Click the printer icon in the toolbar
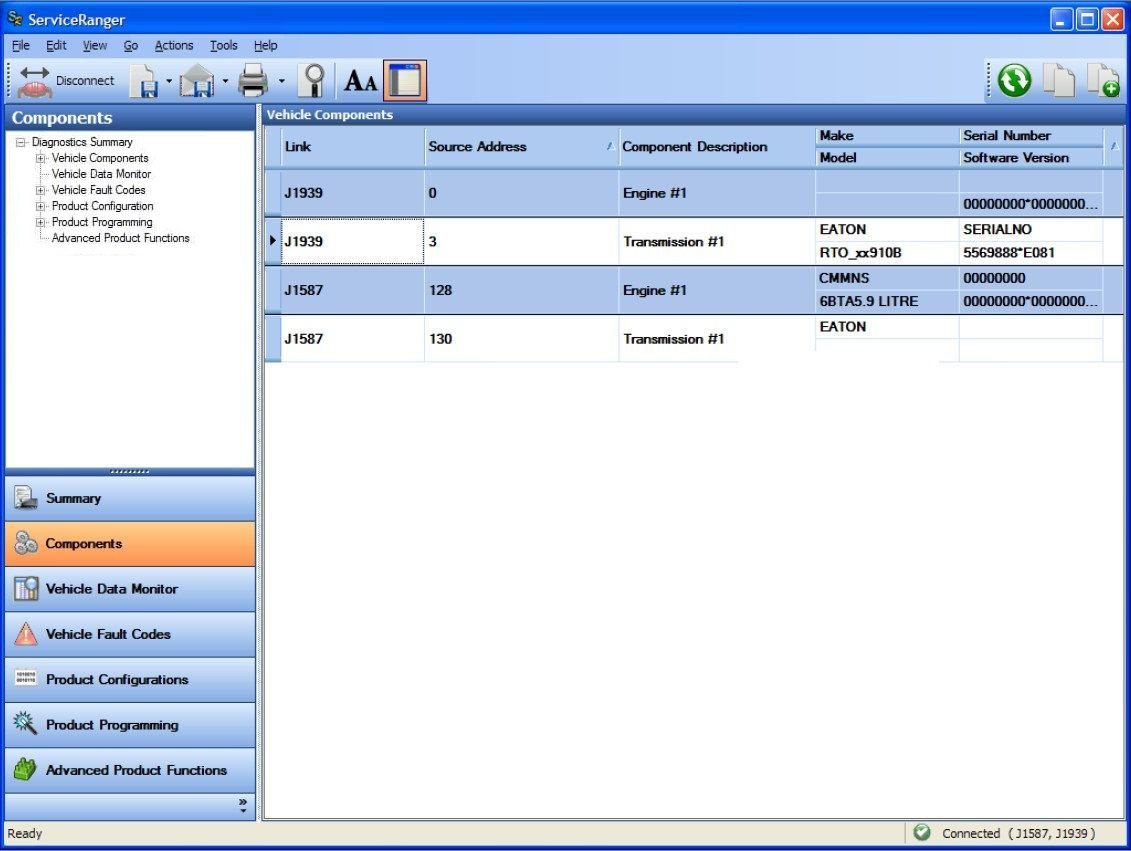1131x851 pixels. 253,81
